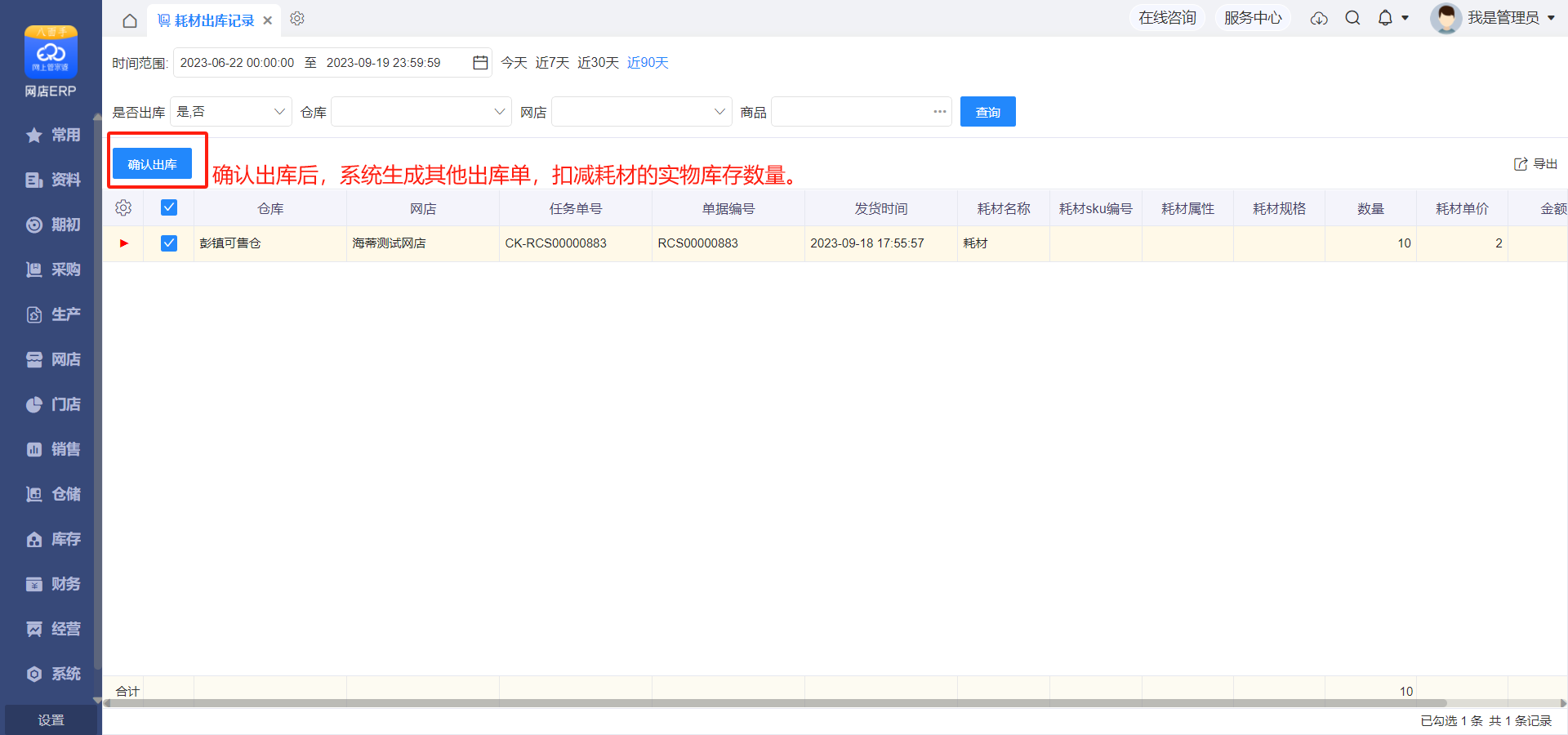Select cell 海蒂测试网店
The image size is (1568, 735).
point(423,243)
